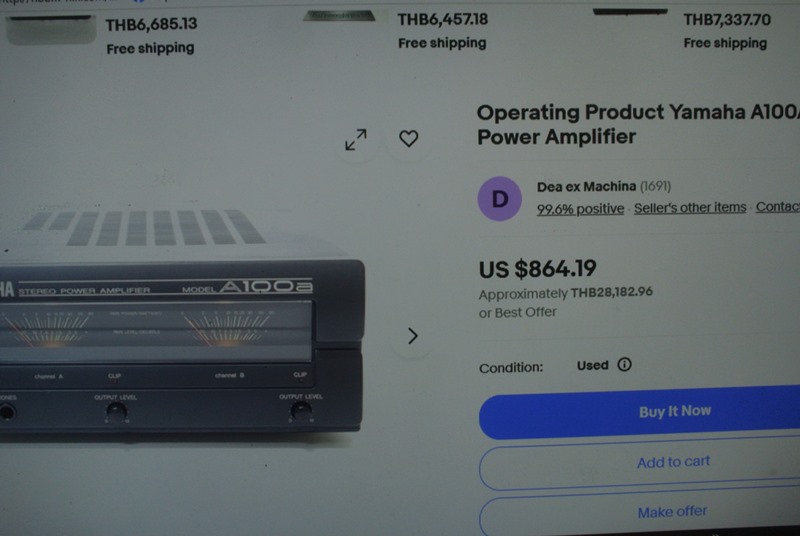Image resolution: width=800 pixels, height=536 pixels.
Task: Select thumbnail beside the THB7,337.70 price
Action: 630,12
